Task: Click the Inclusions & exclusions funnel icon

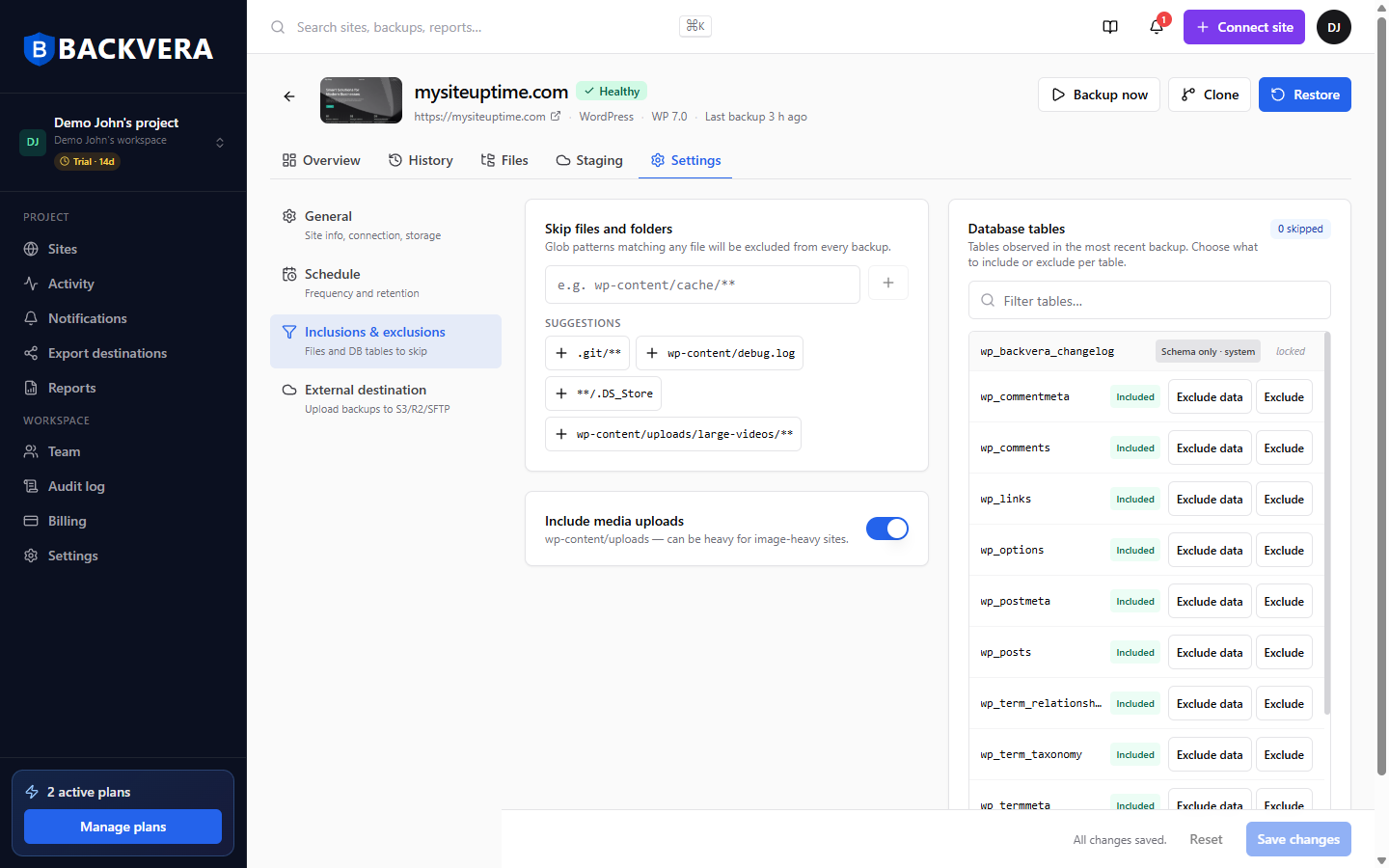Action: pyautogui.click(x=289, y=332)
